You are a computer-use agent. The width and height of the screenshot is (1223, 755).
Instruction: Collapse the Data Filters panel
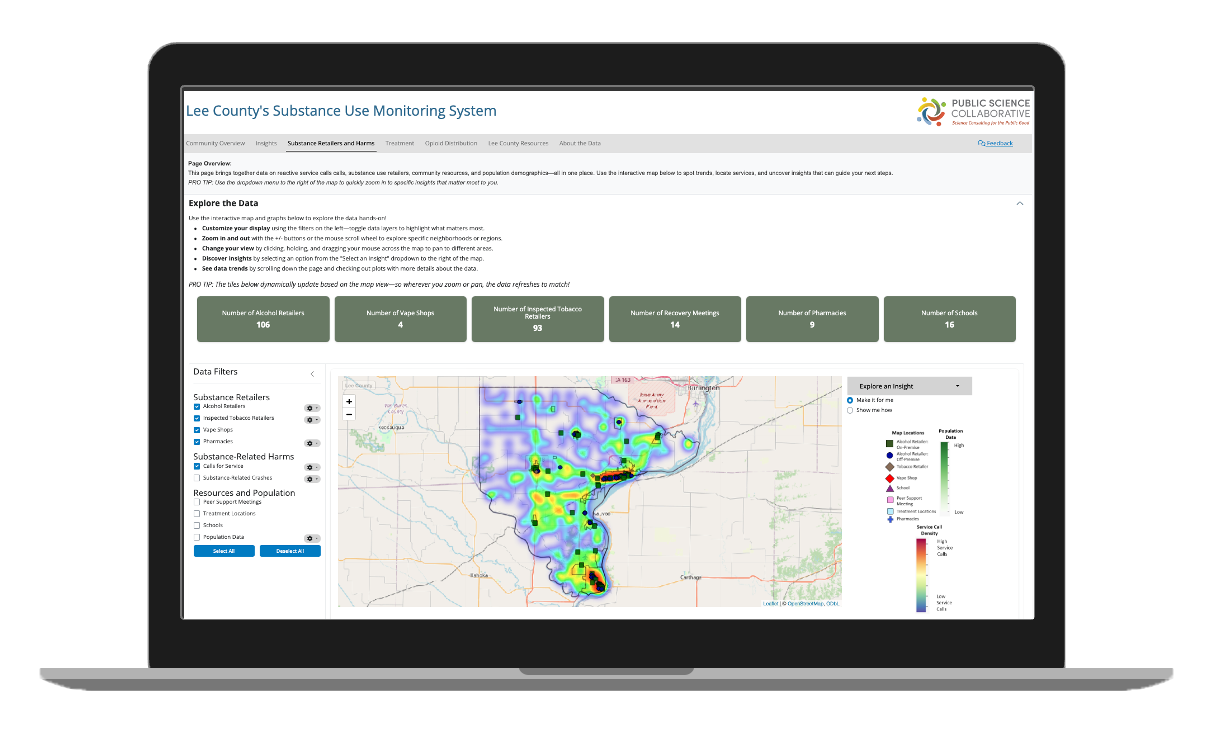coord(312,372)
